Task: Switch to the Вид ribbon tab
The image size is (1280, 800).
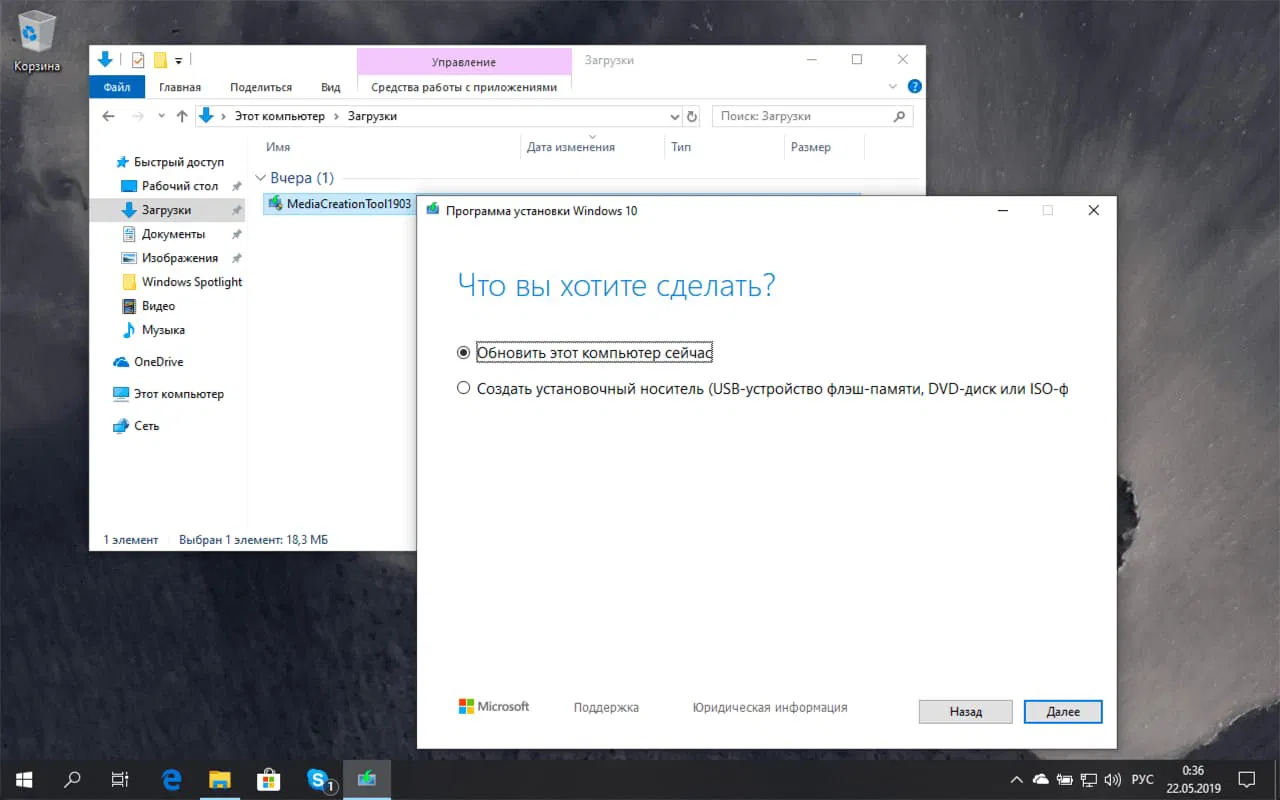Action: pyautogui.click(x=330, y=86)
